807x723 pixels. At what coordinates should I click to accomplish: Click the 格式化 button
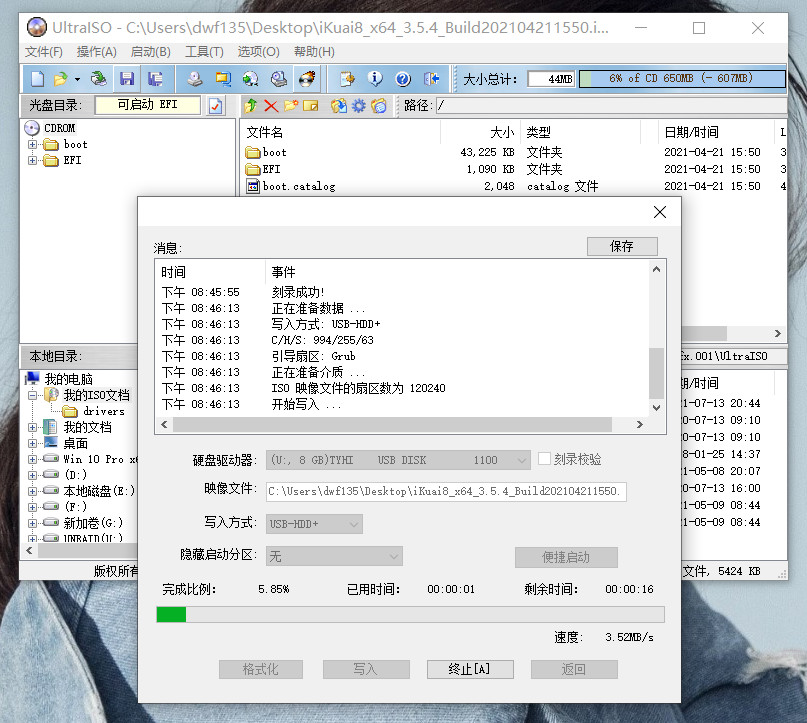pyautogui.click(x=261, y=669)
